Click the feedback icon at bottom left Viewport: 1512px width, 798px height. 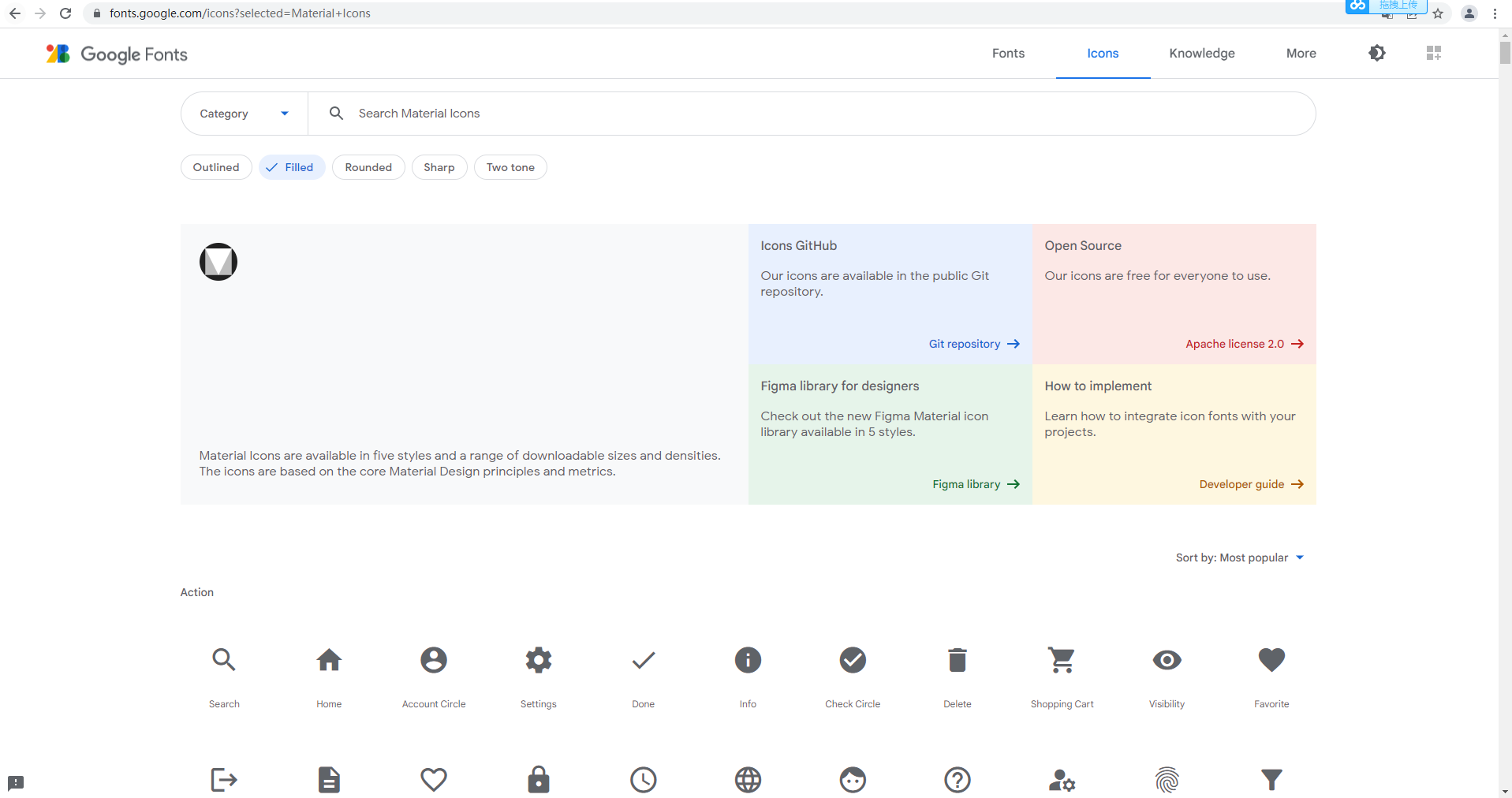coord(16,783)
